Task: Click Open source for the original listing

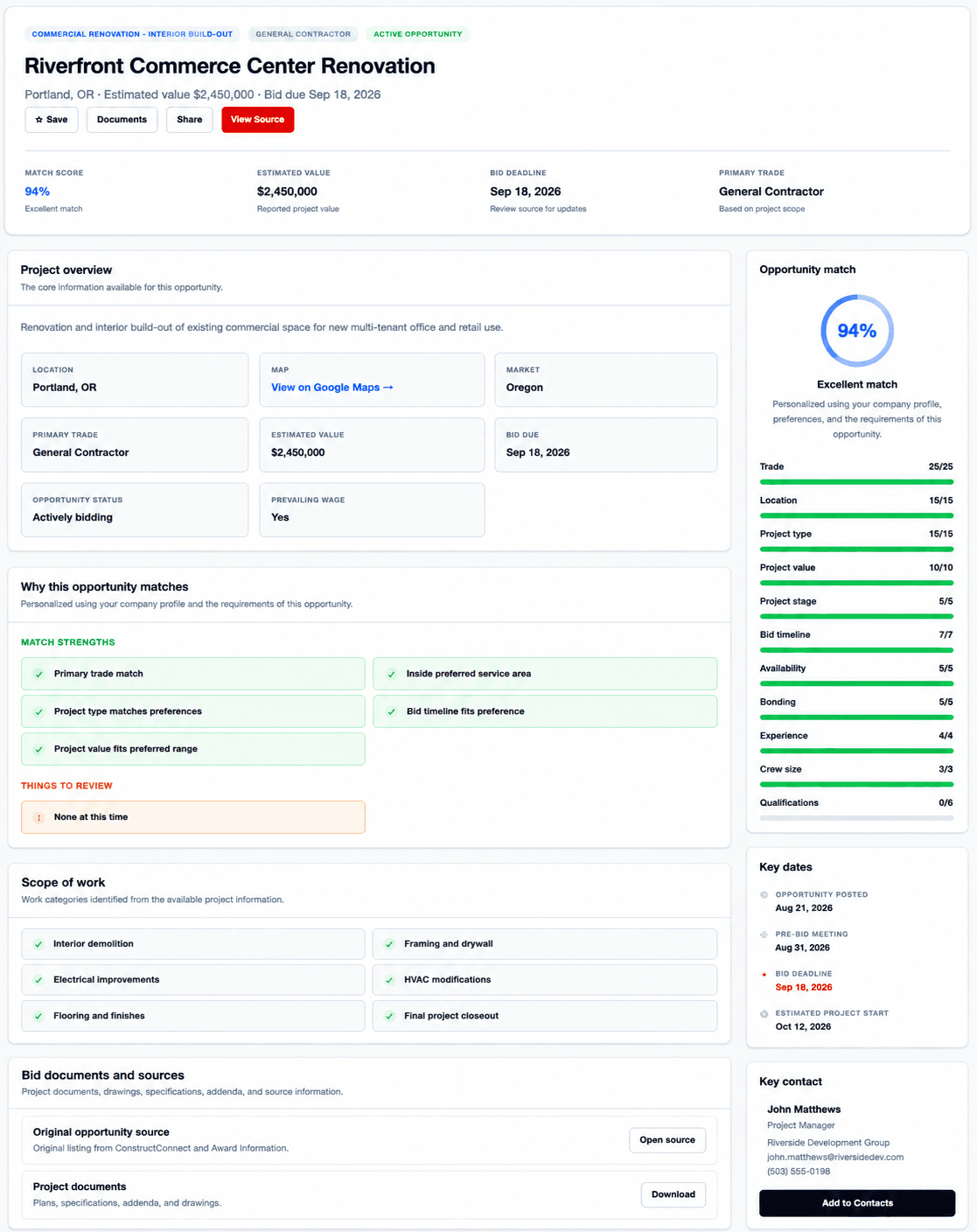Action: (667, 1140)
